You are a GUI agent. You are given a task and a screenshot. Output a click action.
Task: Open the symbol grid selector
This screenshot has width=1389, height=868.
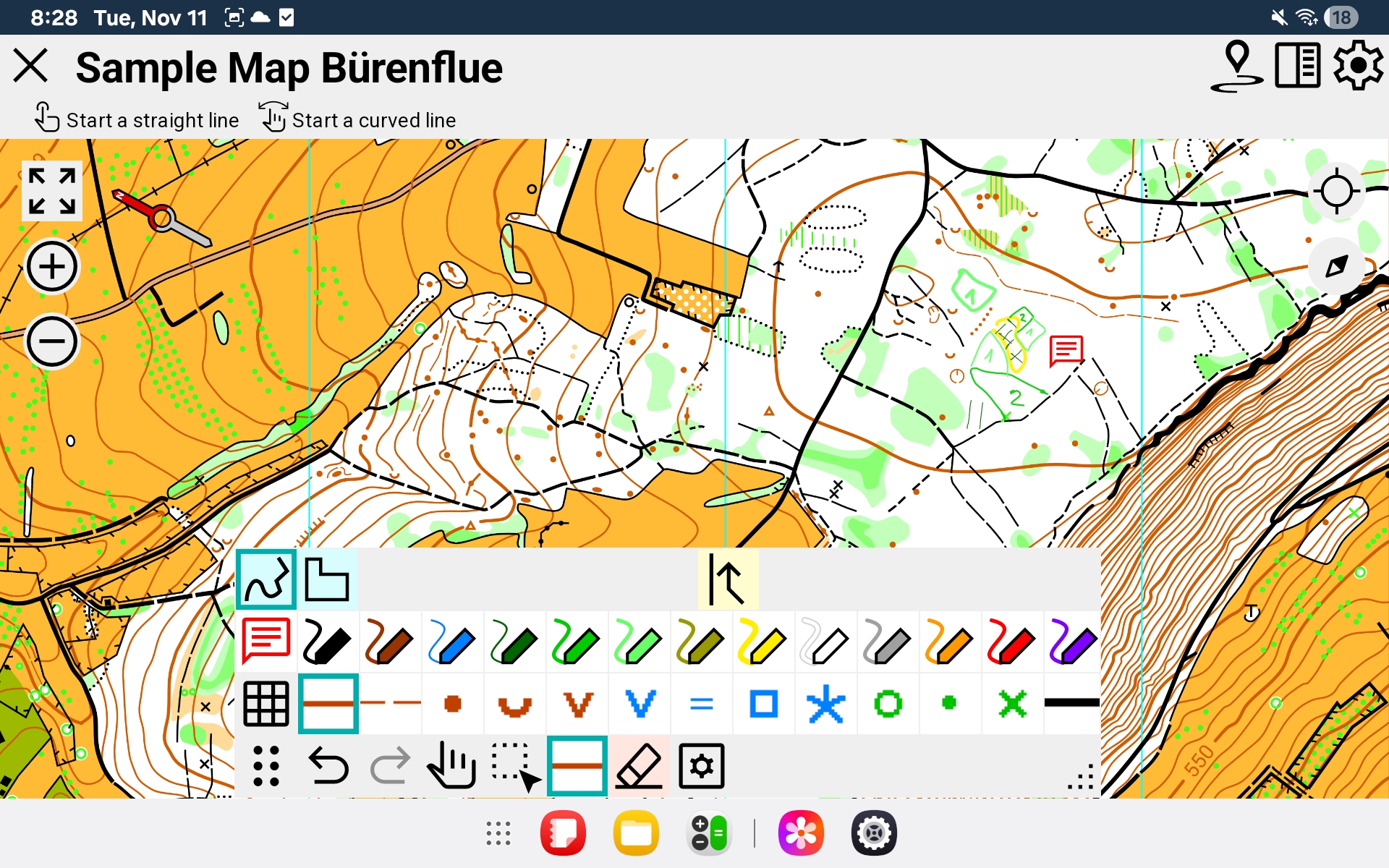(x=266, y=703)
